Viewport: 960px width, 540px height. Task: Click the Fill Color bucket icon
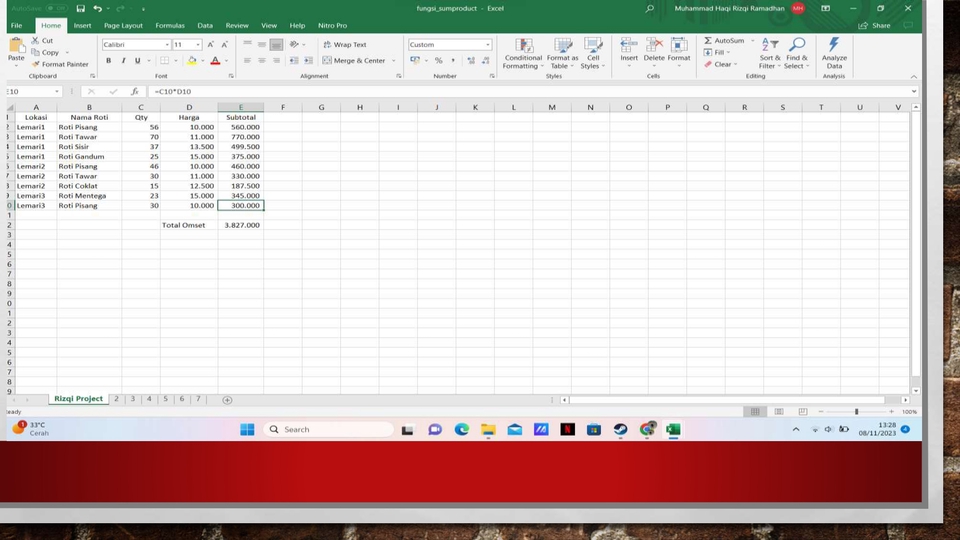(x=192, y=61)
